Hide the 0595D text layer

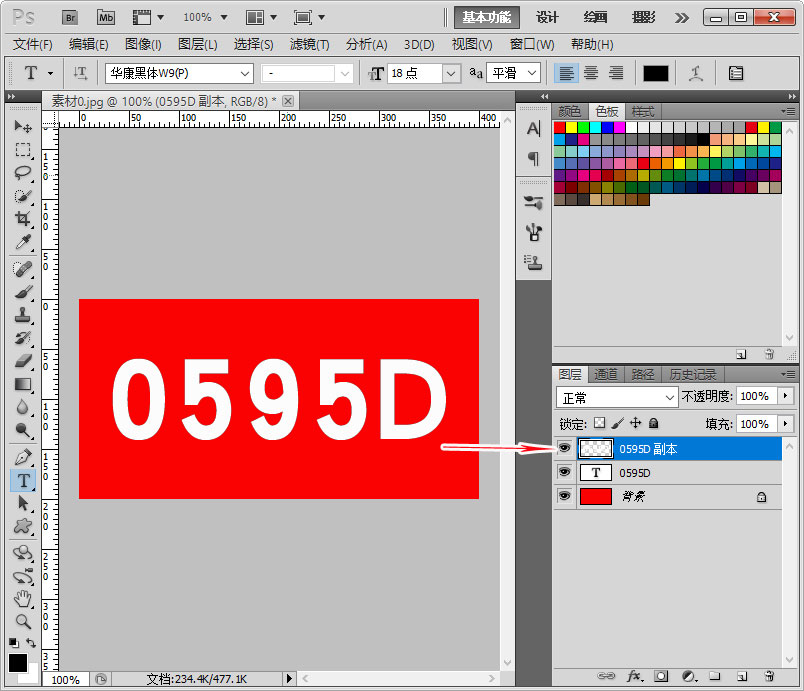click(x=565, y=472)
